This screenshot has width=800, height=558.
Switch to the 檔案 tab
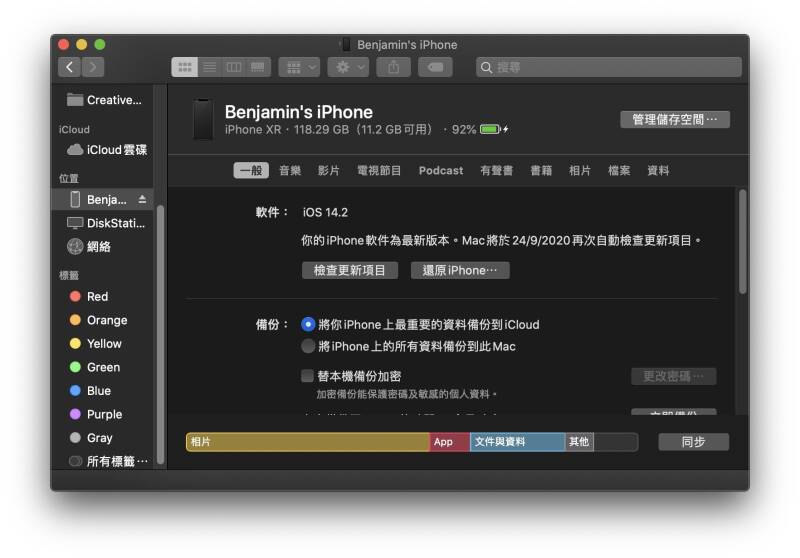pos(619,170)
